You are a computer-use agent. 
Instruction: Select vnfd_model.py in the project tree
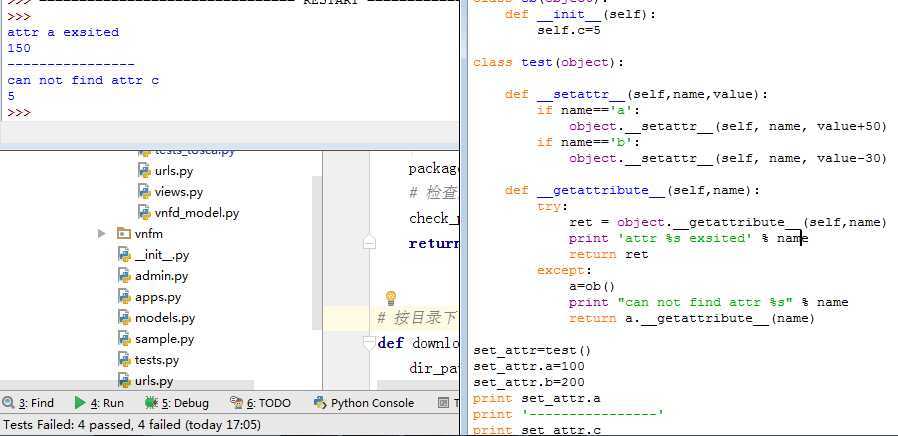tap(197, 213)
